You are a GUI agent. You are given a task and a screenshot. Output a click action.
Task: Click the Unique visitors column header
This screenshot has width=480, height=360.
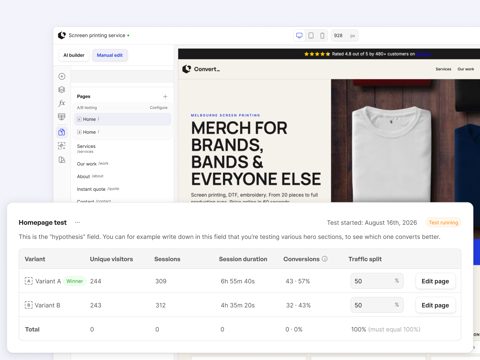[x=111, y=259]
